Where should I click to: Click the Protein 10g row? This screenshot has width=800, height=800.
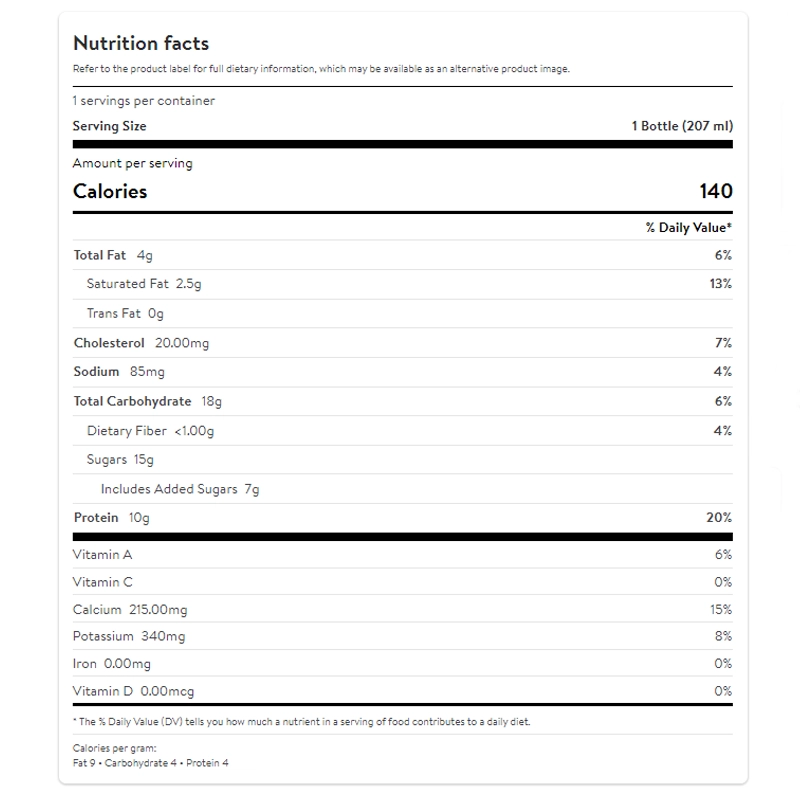111,518
